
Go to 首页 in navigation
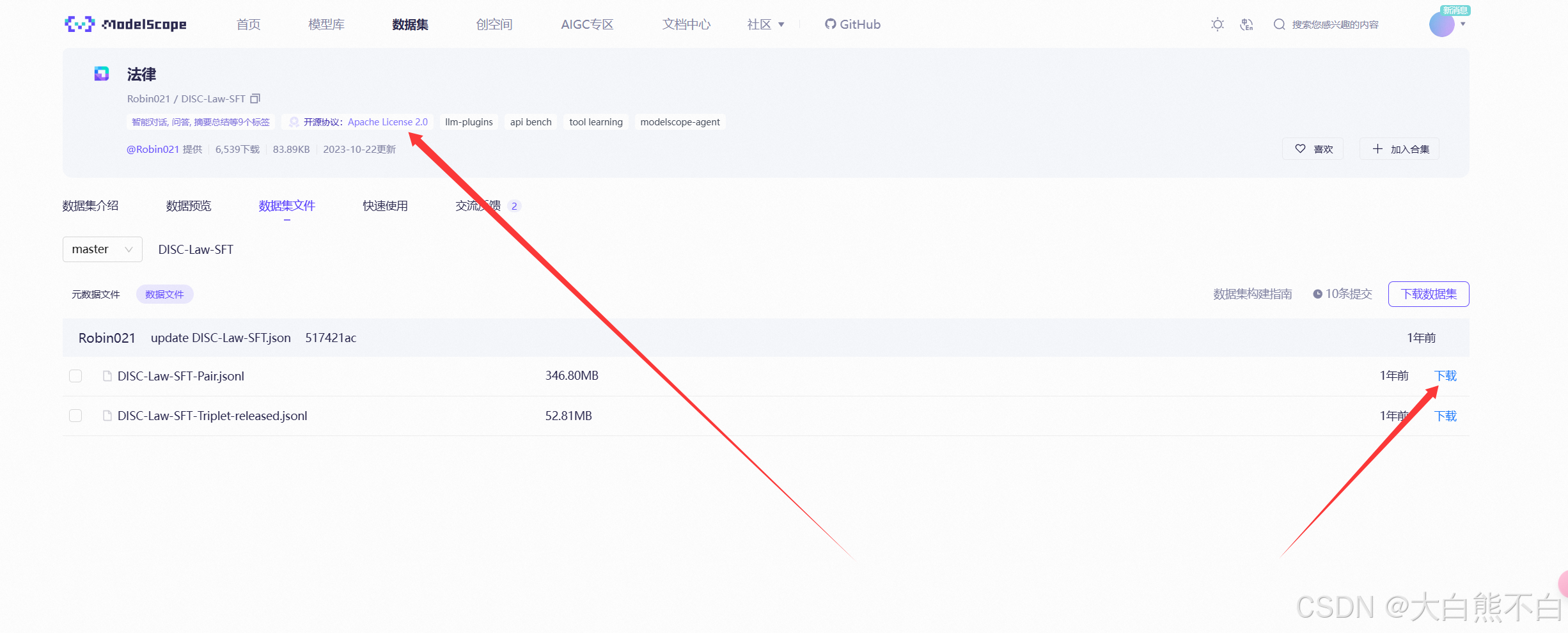(248, 24)
